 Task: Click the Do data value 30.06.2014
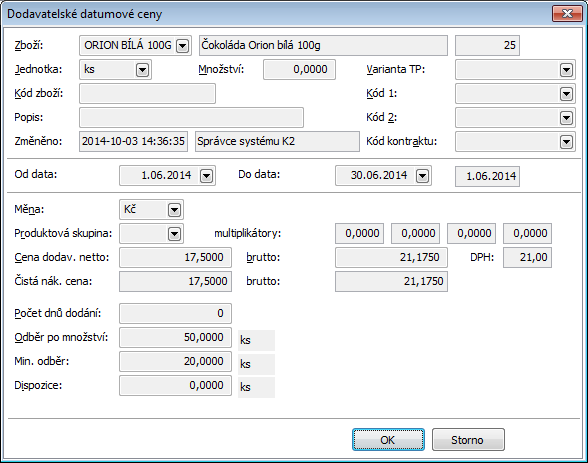379,175
